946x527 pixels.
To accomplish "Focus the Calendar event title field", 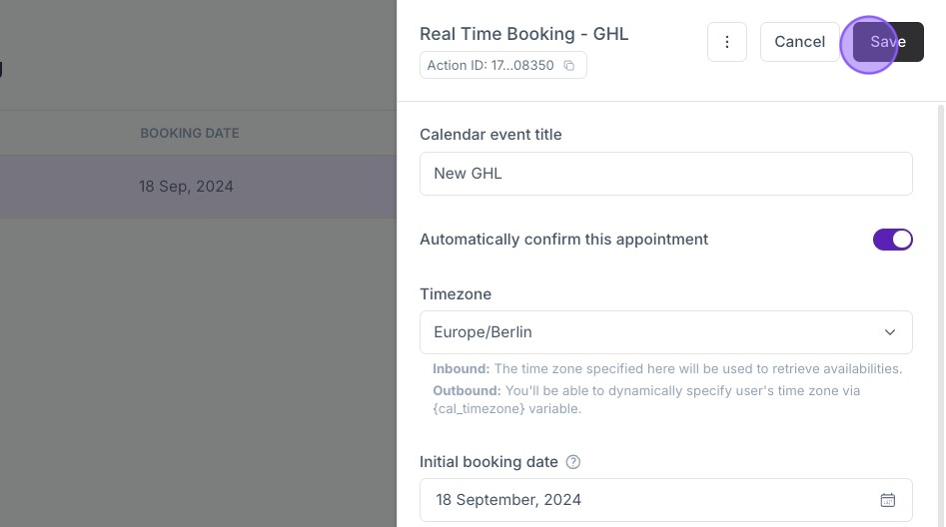I will (665, 174).
